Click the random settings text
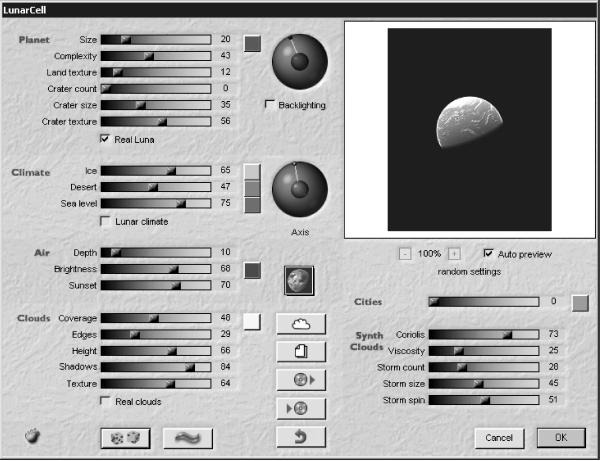Viewport: 600px width, 461px height. pos(469,272)
